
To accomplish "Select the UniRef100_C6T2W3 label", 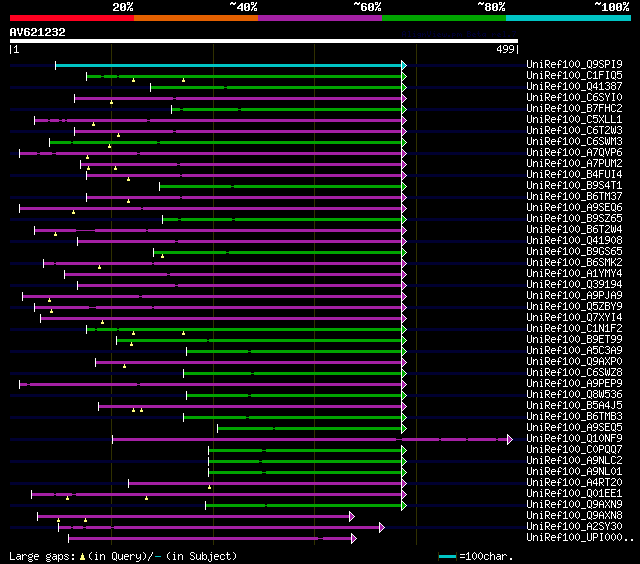I will tap(574, 131).
